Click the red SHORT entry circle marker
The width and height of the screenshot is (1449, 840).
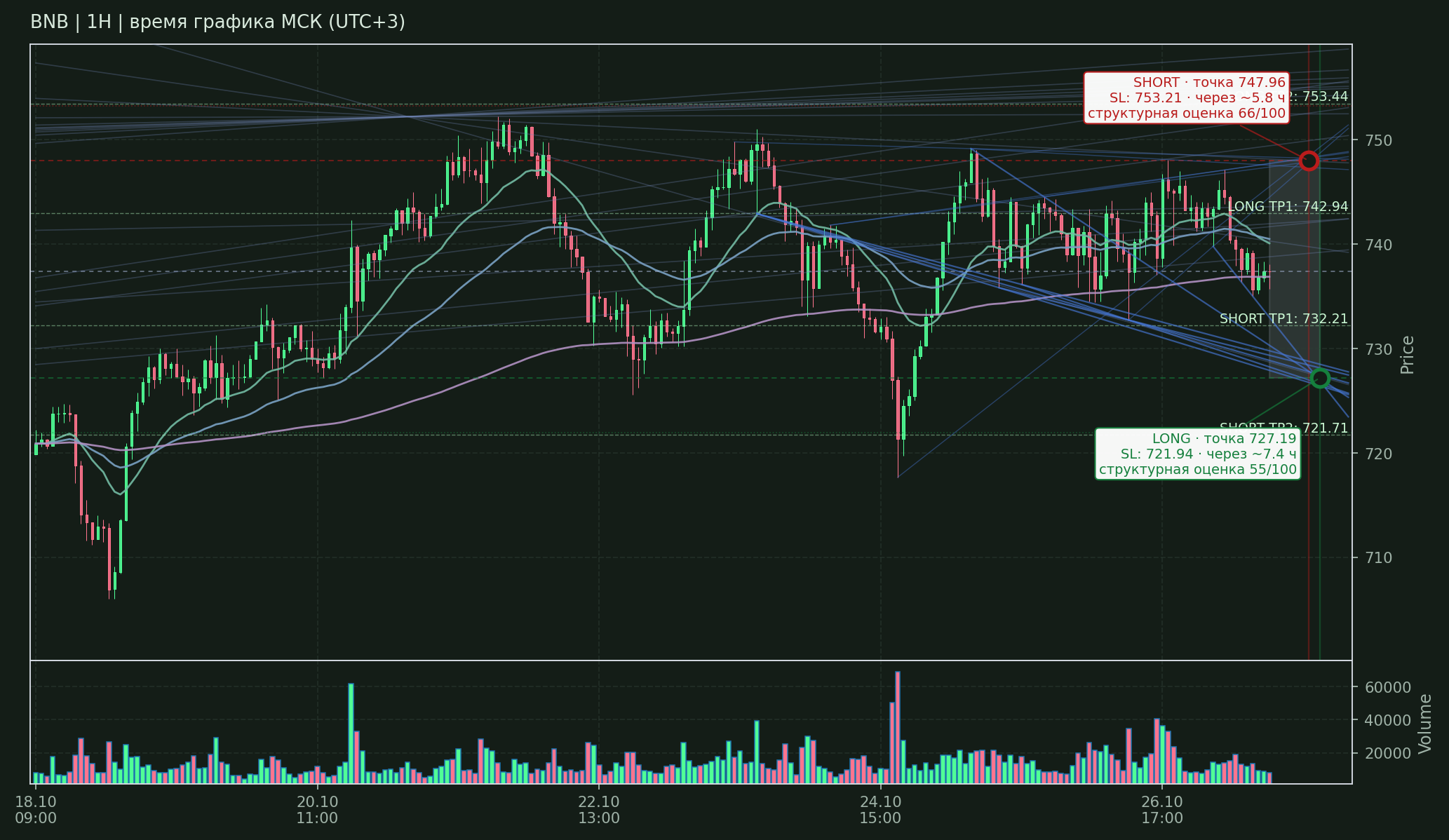(1309, 161)
